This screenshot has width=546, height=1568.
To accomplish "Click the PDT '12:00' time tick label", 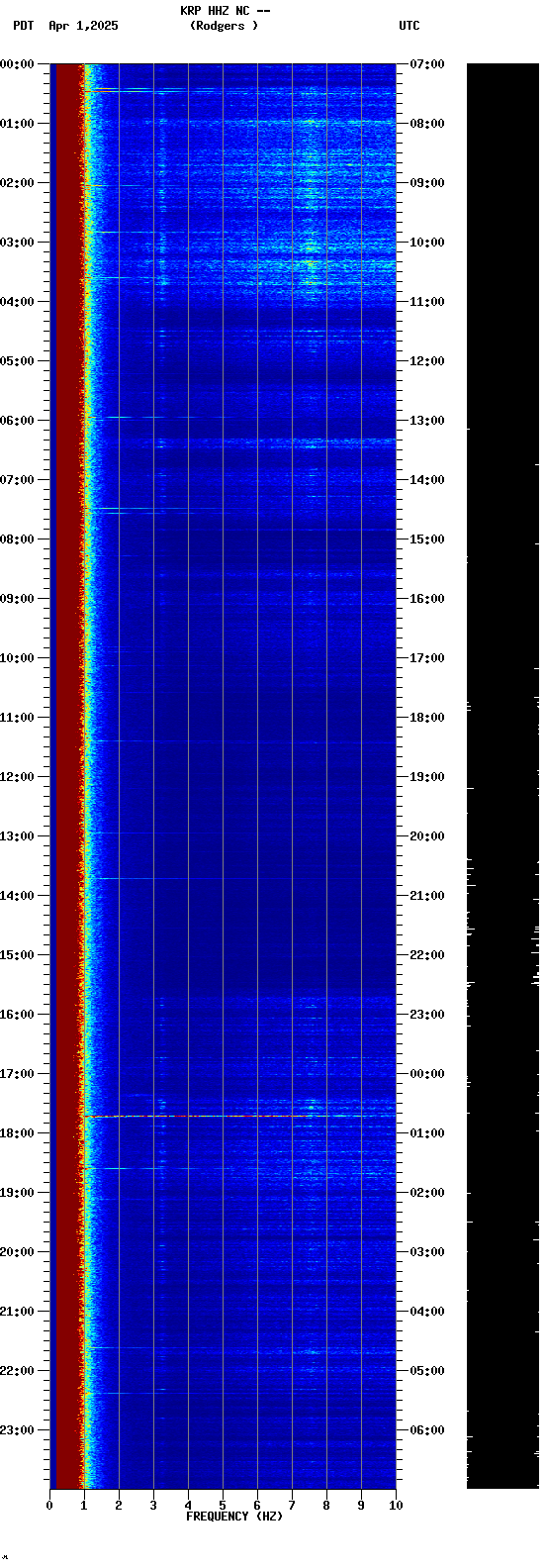I will pos(18,777).
